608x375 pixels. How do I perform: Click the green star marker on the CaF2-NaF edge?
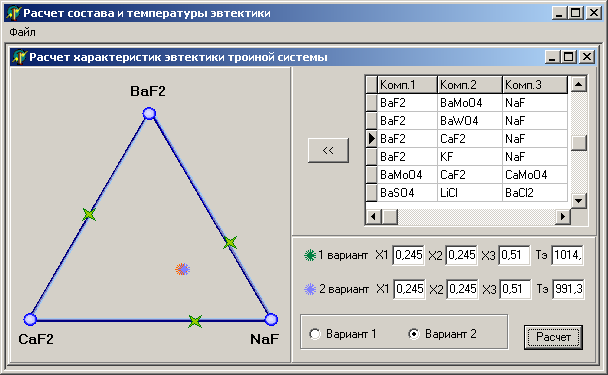coord(195,321)
